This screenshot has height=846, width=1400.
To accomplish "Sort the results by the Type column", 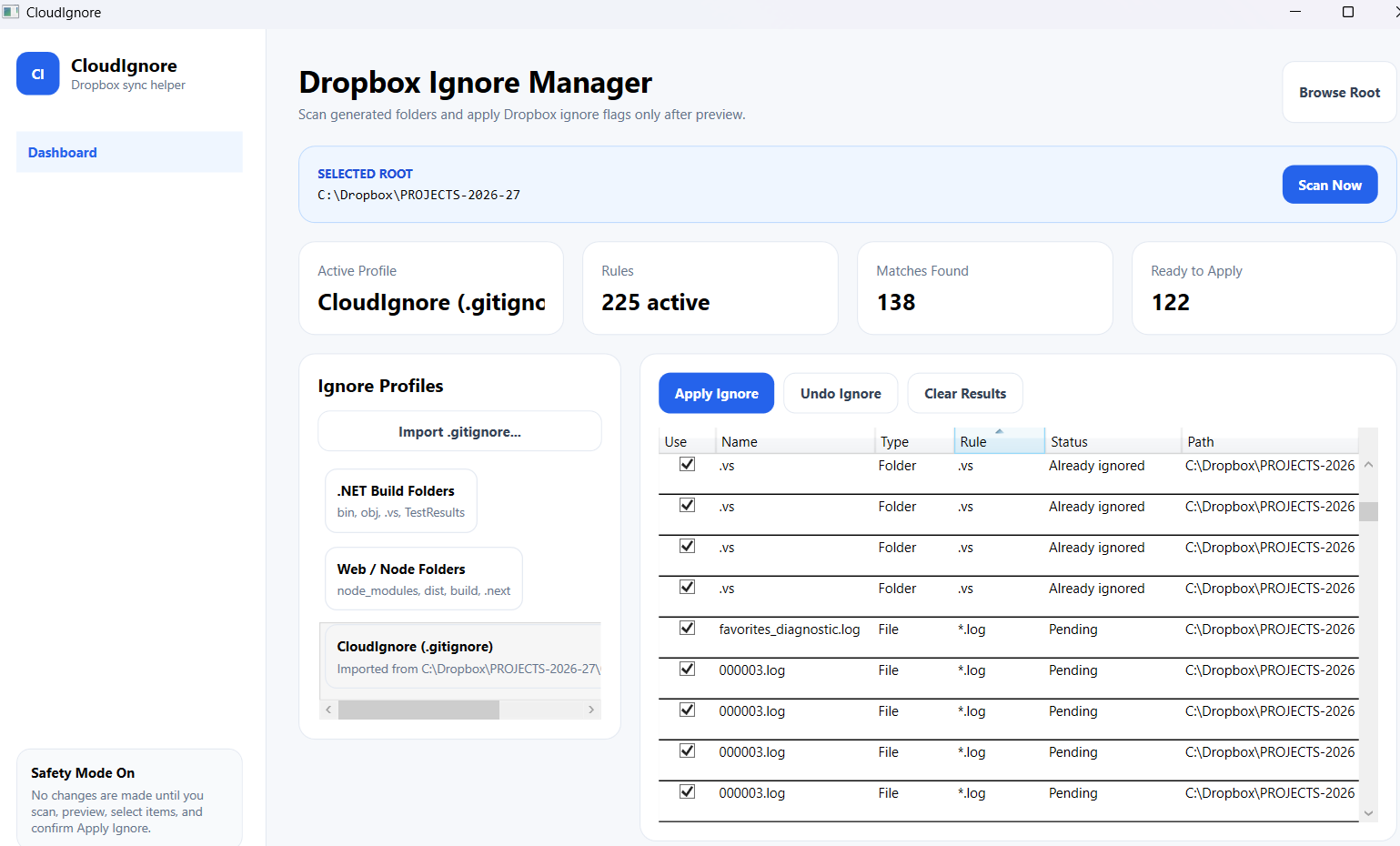I will click(x=914, y=441).
